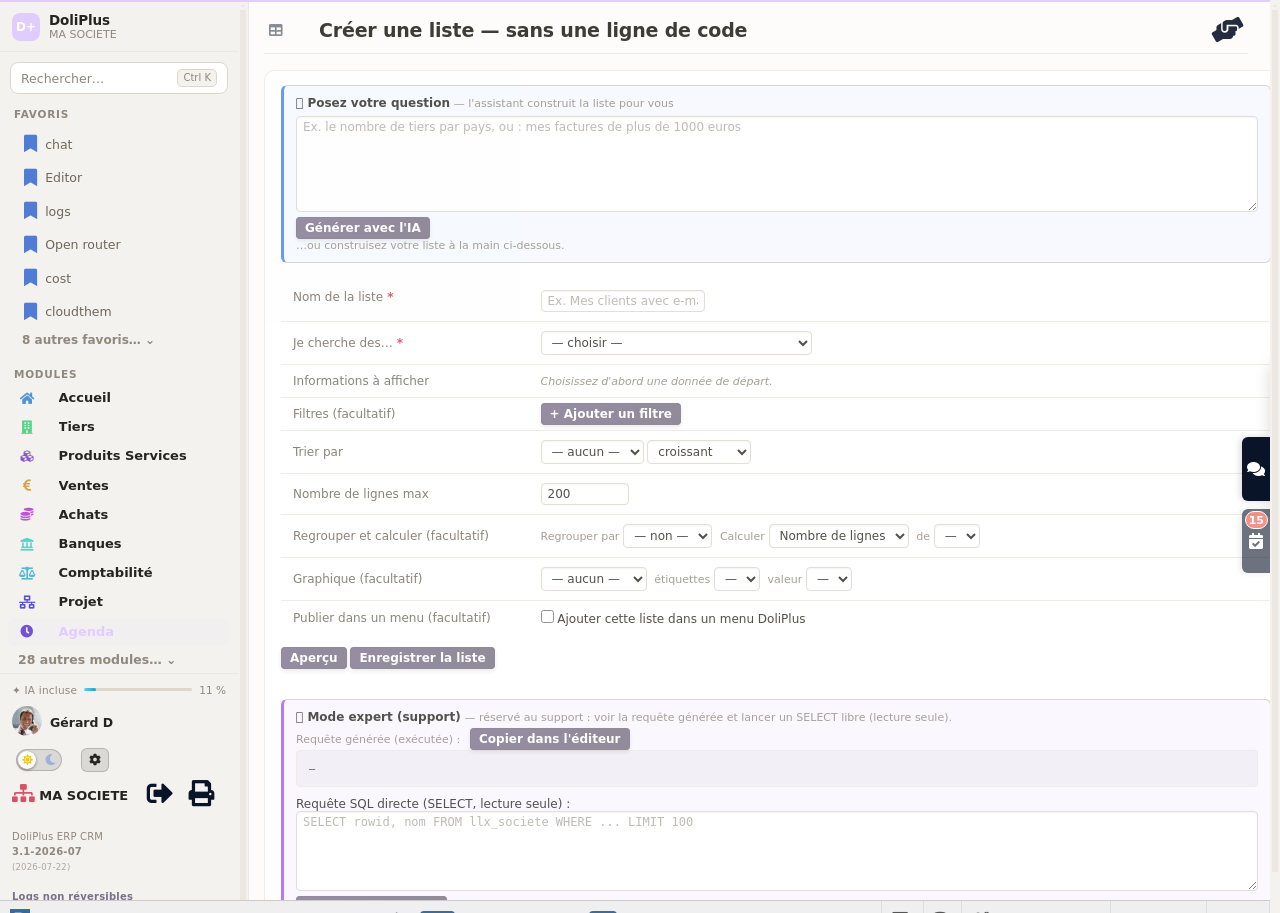Click Gérard D's avatar picture
This screenshot has width=1280, height=913.
[26, 721]
